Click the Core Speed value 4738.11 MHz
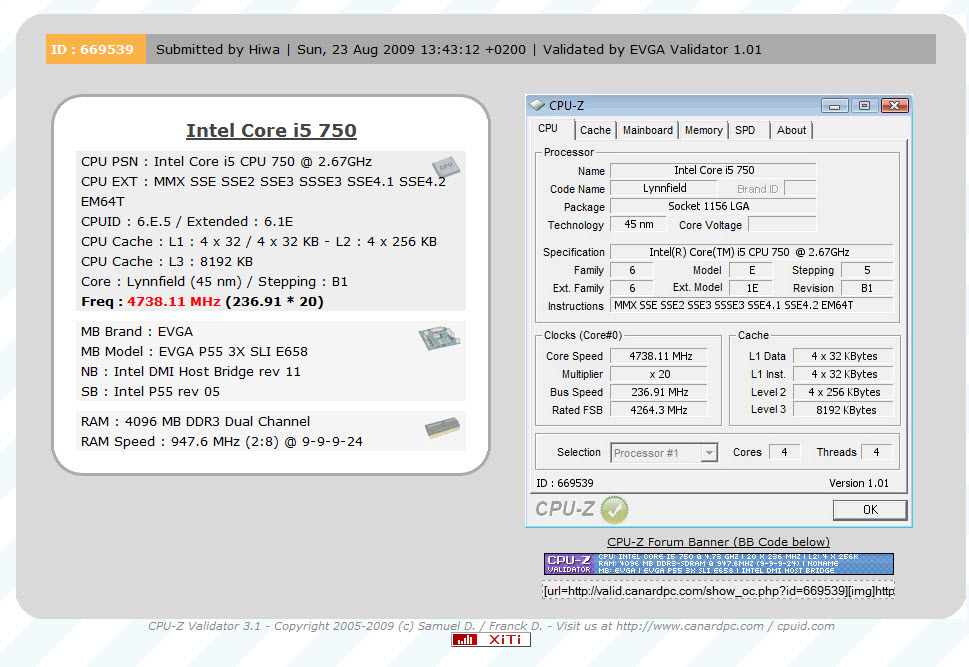Screen dimensions: 969x667 (659, 356)
